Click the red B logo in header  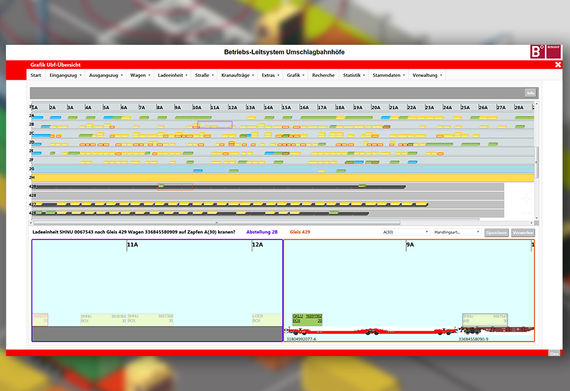point(537,52)
